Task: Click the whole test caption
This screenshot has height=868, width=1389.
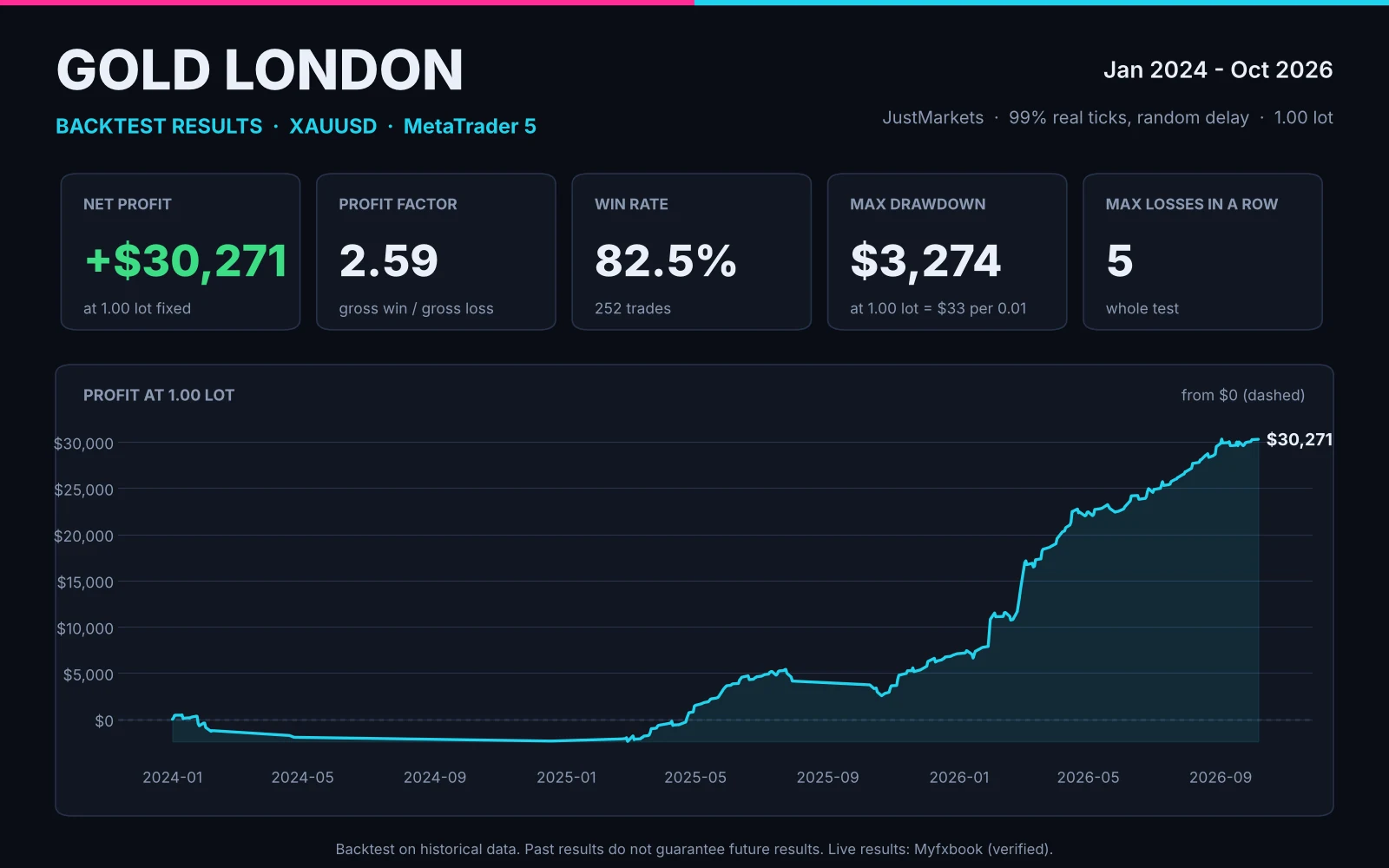Action: 1142,309
